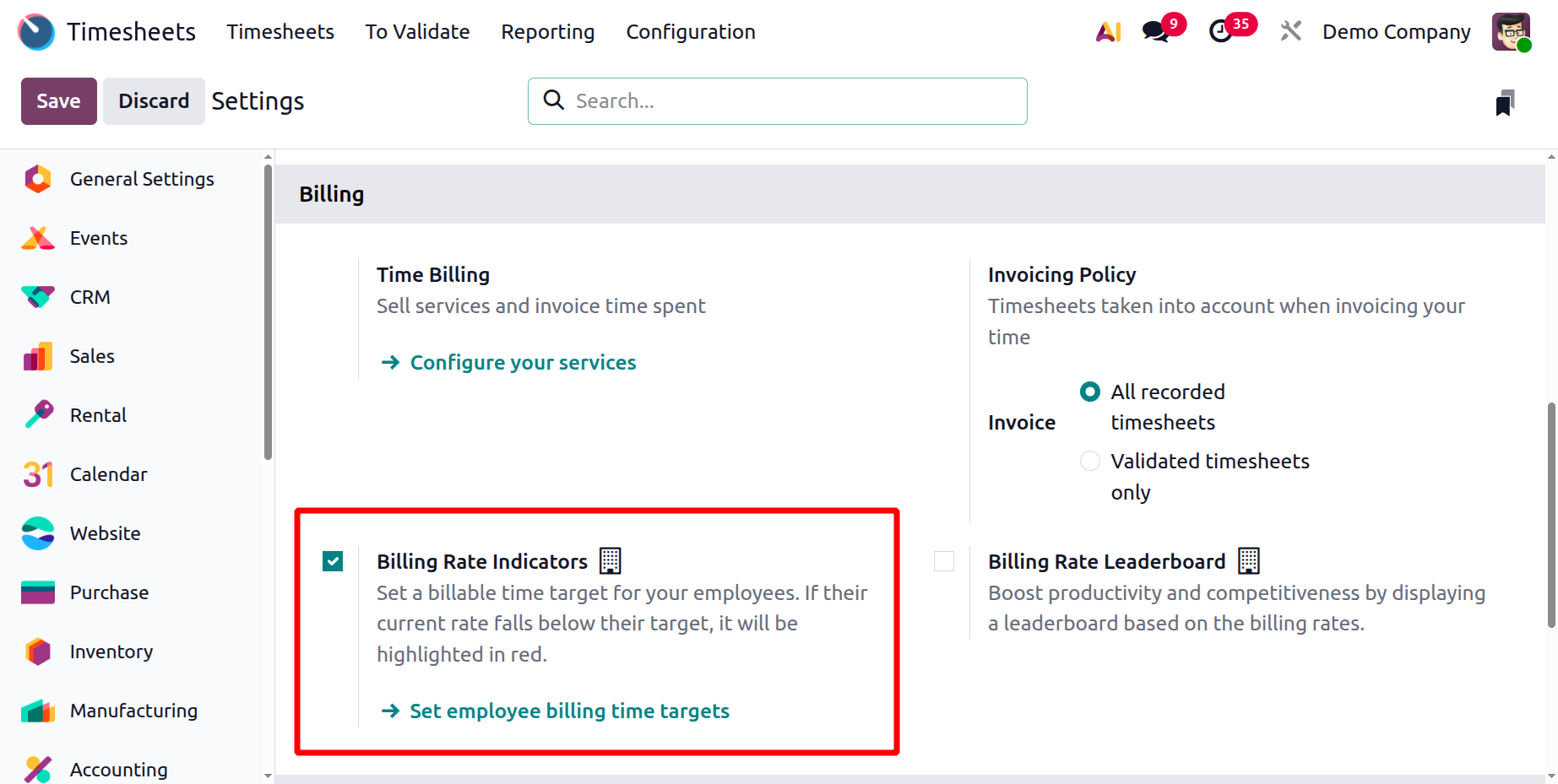Click the Save button
This screenshot has height=784, width=1558.
pos(58,101)
